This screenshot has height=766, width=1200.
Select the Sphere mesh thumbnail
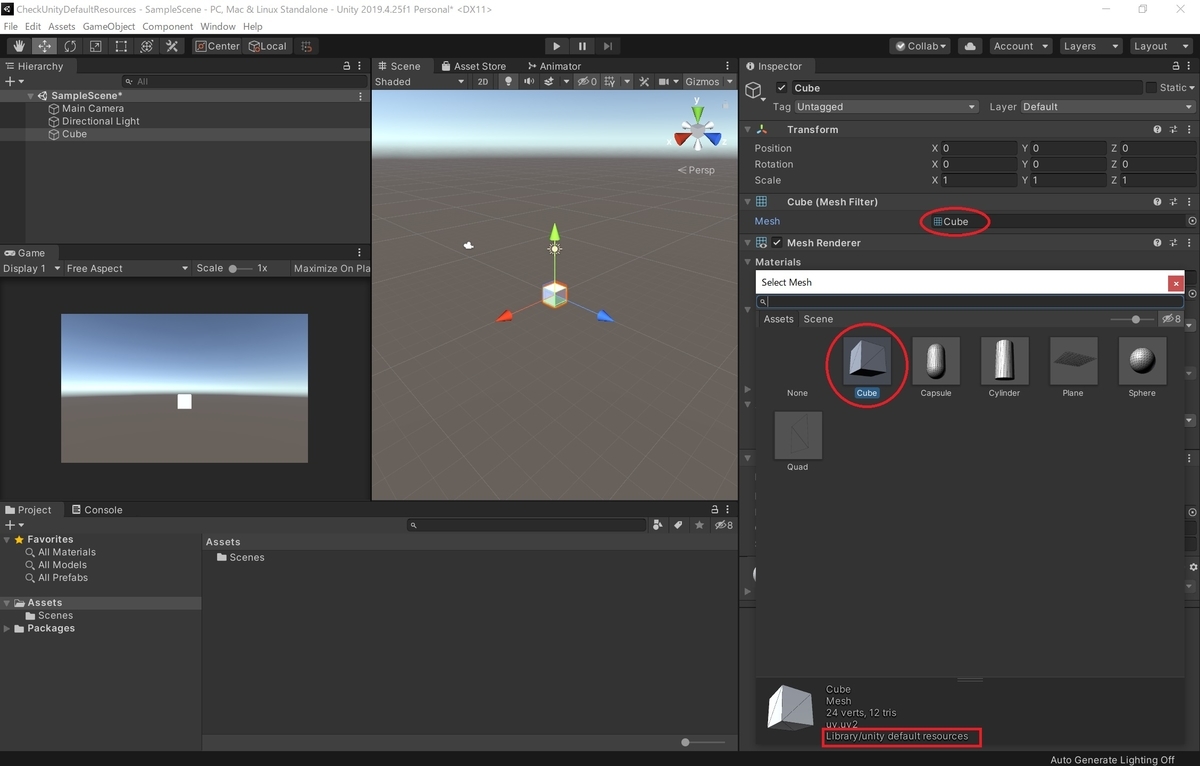click(x=1141, y=360)
